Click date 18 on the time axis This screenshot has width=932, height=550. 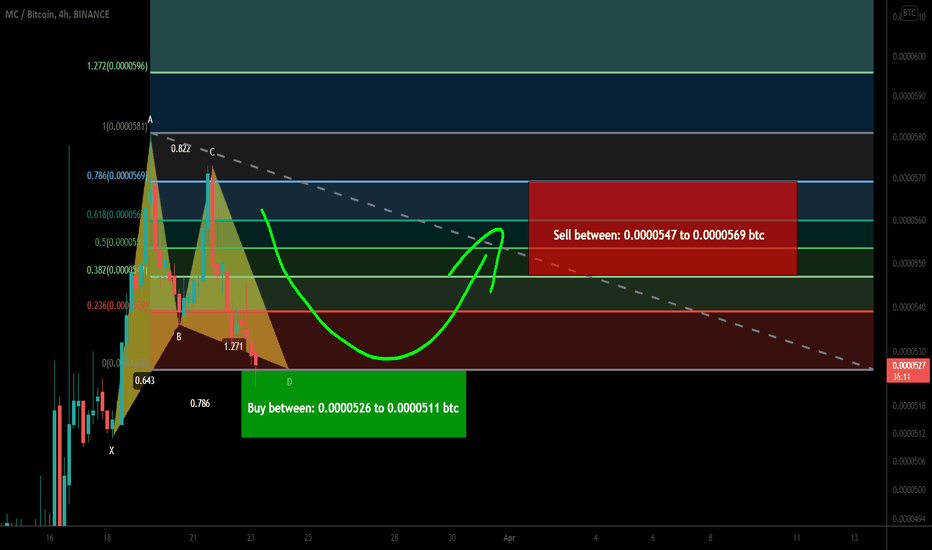click(x=107, y=538)
